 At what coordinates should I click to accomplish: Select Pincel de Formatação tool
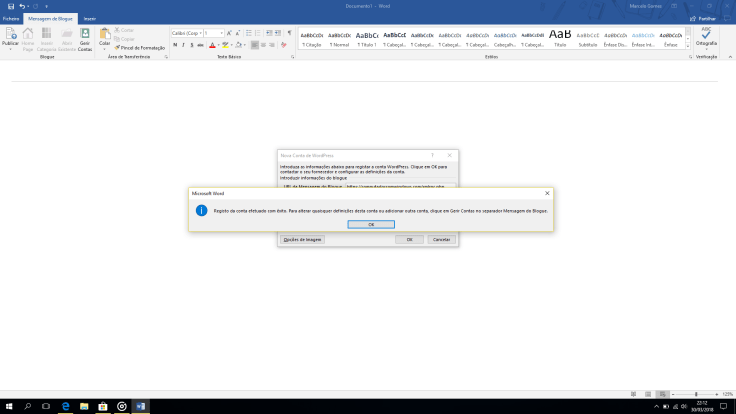click(140, 47)
